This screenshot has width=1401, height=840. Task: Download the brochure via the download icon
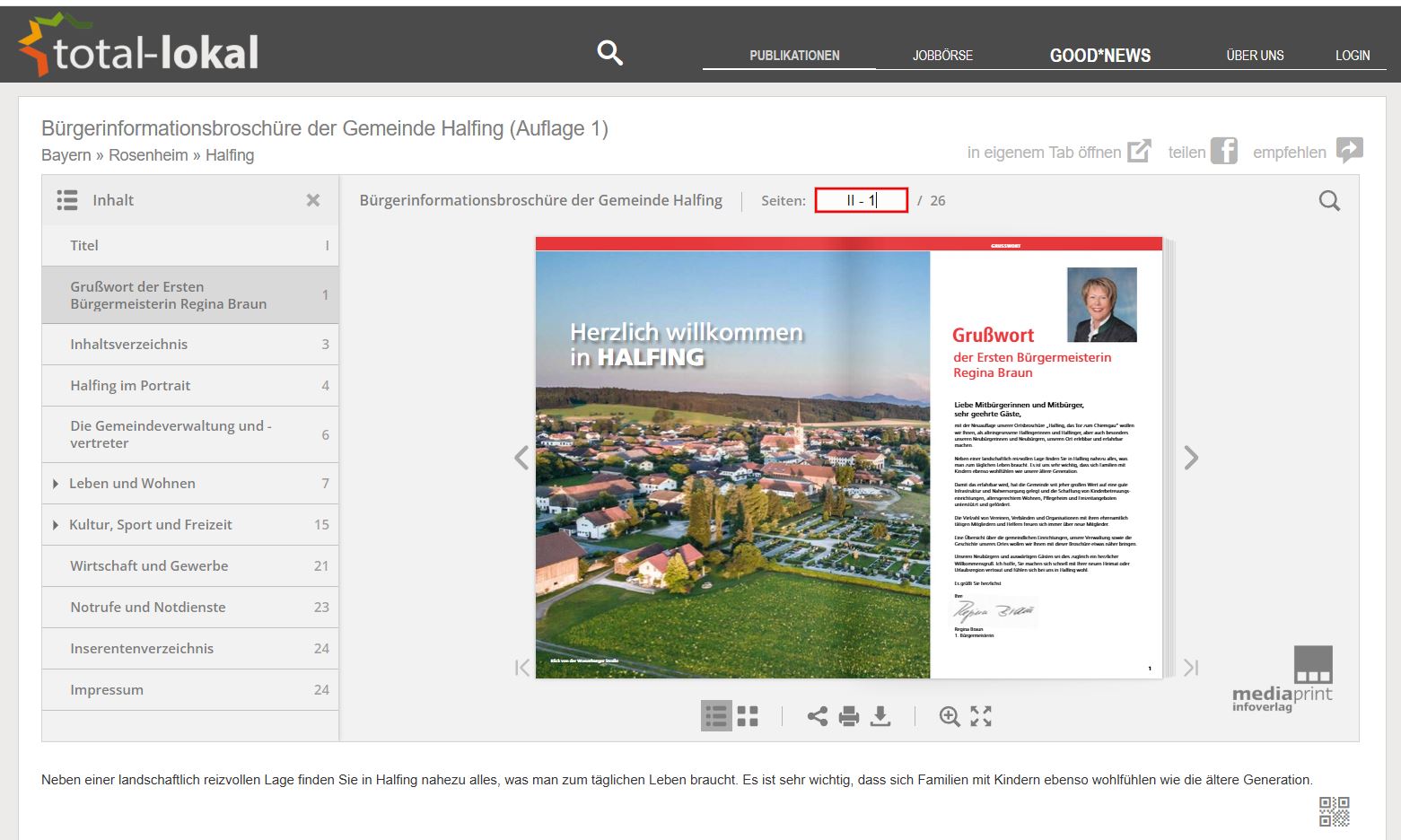pyautogui.click(x=880, y=716)
